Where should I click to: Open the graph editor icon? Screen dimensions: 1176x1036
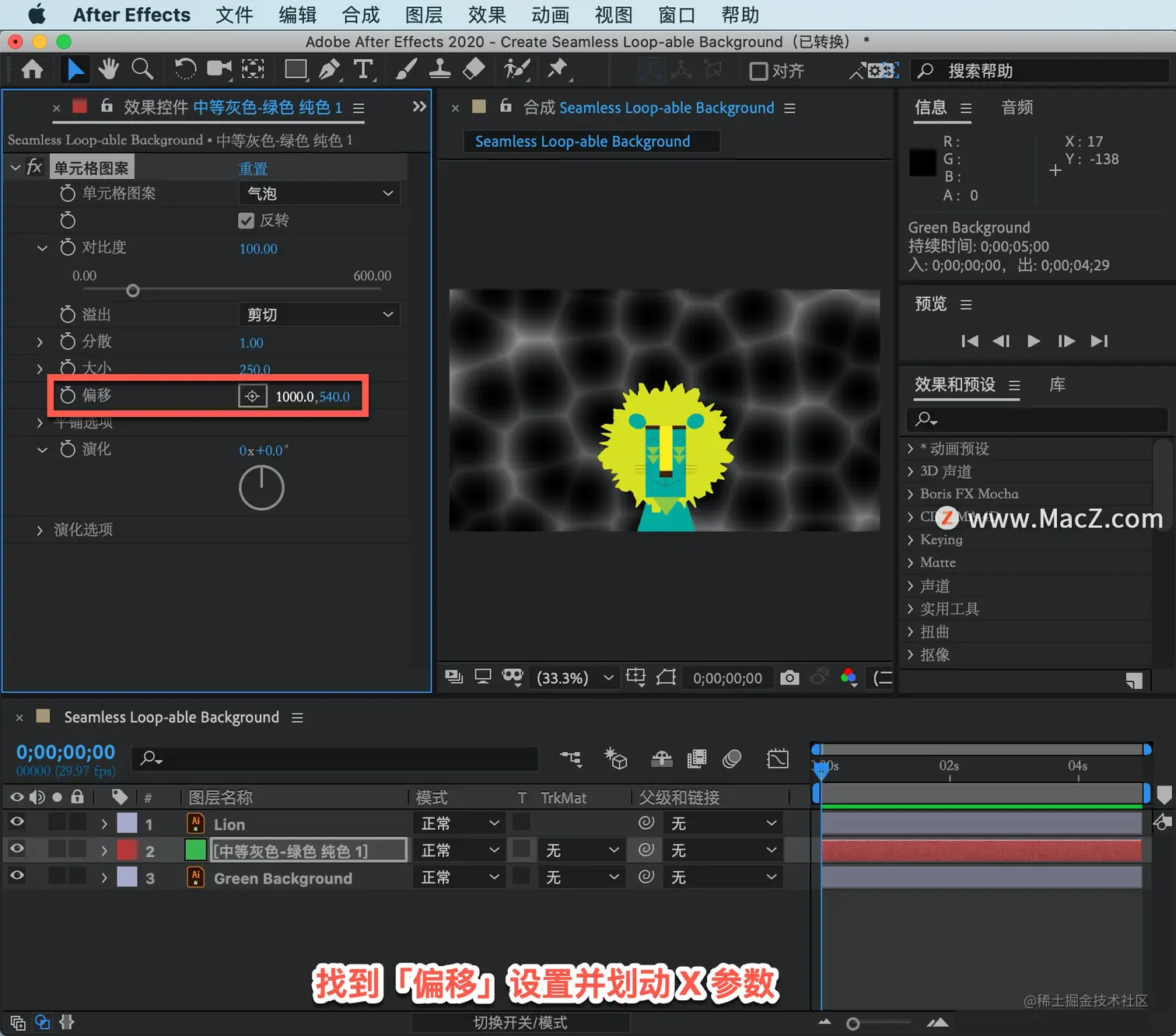pos(777,758)
